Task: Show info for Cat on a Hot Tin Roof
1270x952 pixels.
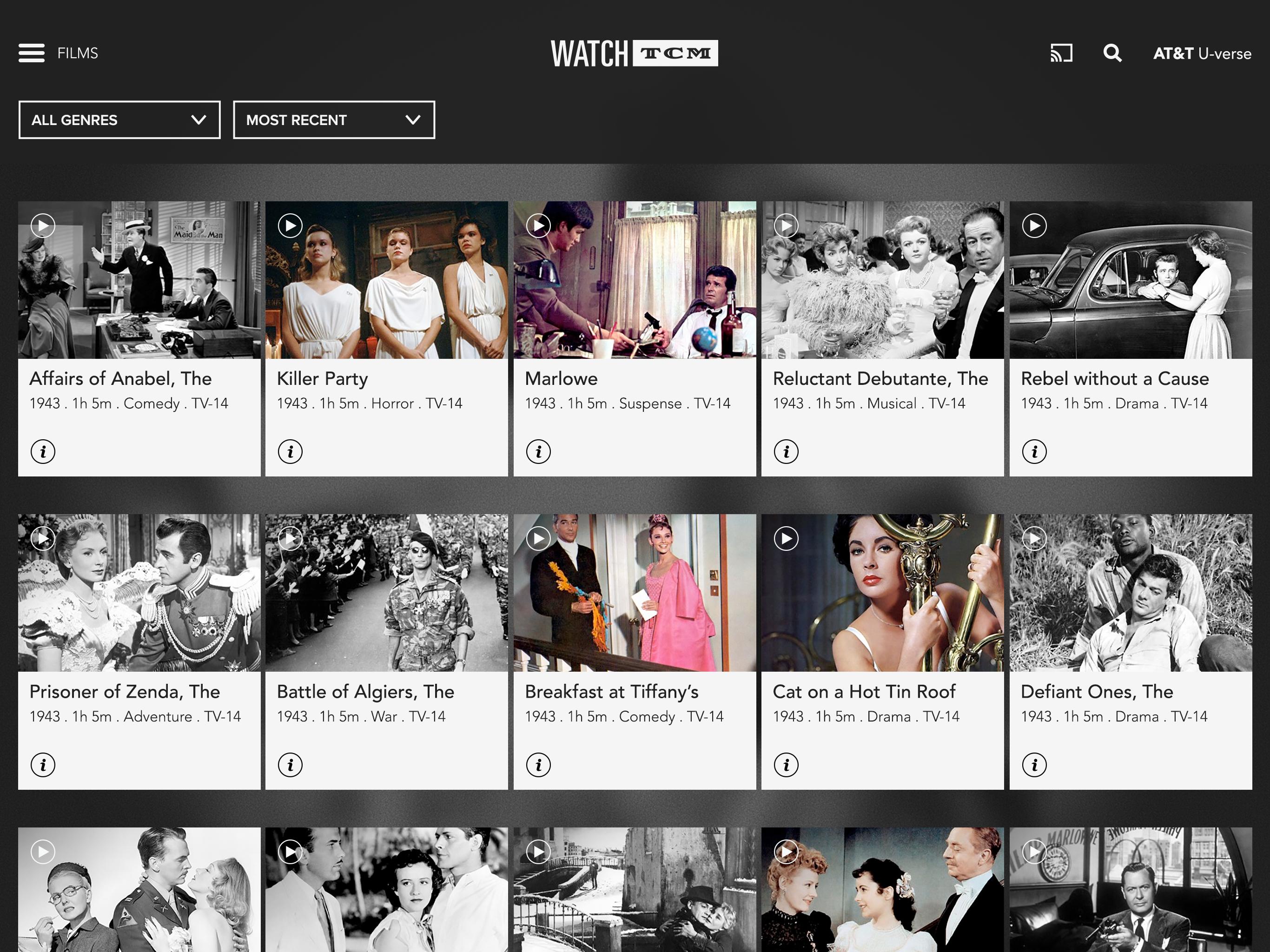Action: click(x=787, y=765)
